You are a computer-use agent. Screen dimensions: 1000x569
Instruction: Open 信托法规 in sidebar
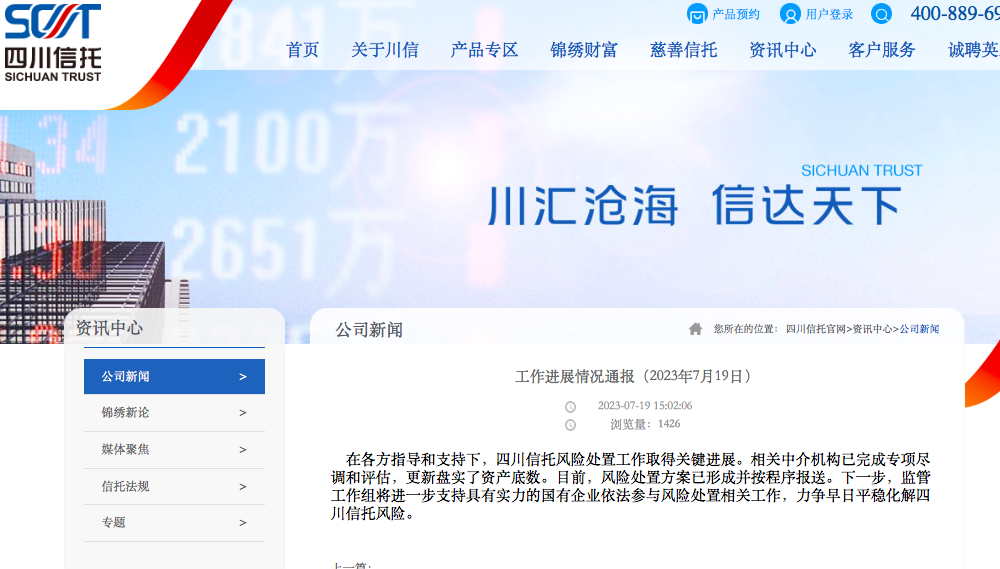click(x=125, y=486)
